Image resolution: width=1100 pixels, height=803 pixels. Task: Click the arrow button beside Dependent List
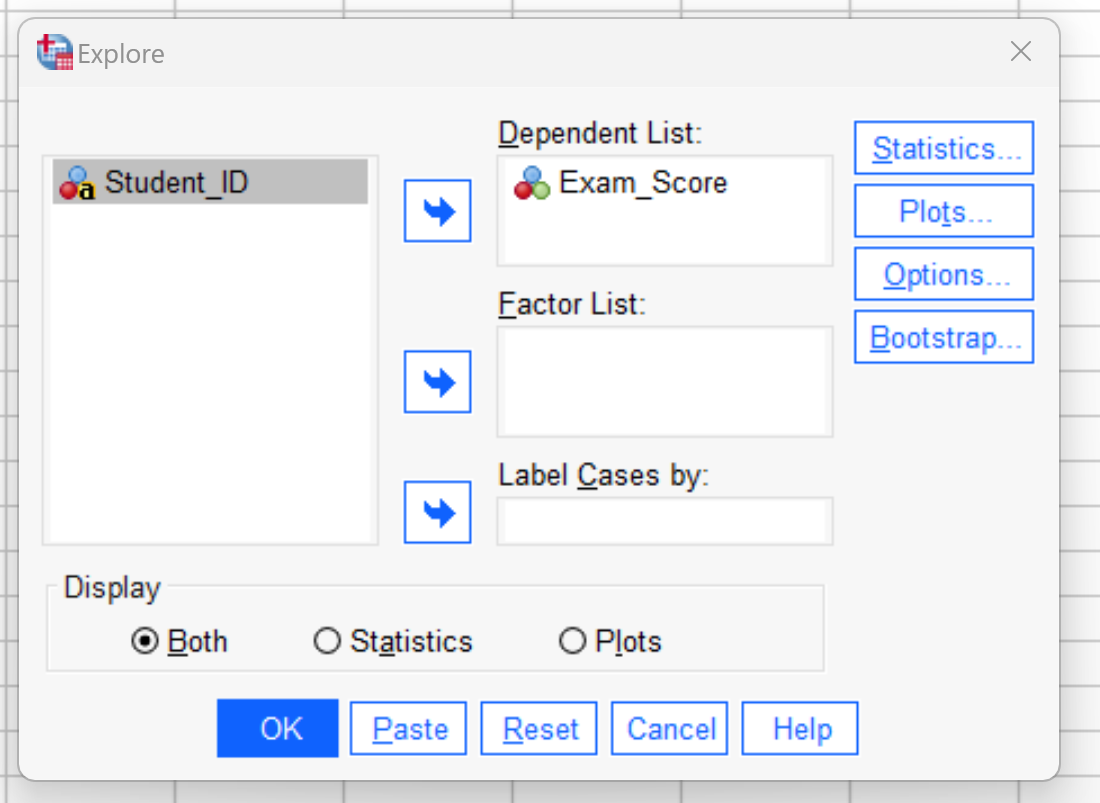437,210
